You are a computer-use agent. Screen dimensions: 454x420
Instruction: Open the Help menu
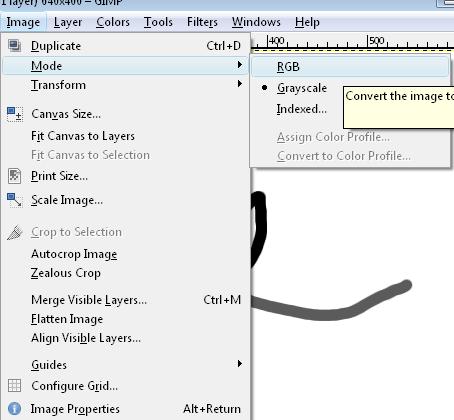pyautogui.click(x=307, y=22)
